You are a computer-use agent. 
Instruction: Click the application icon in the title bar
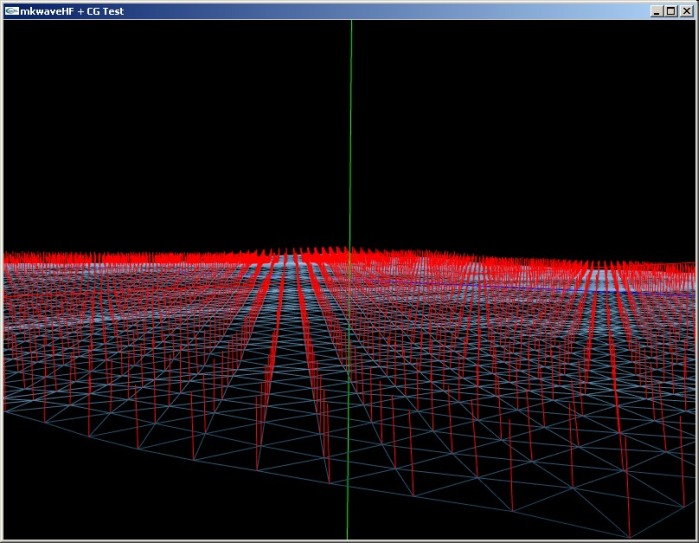(x=11, y=10)
